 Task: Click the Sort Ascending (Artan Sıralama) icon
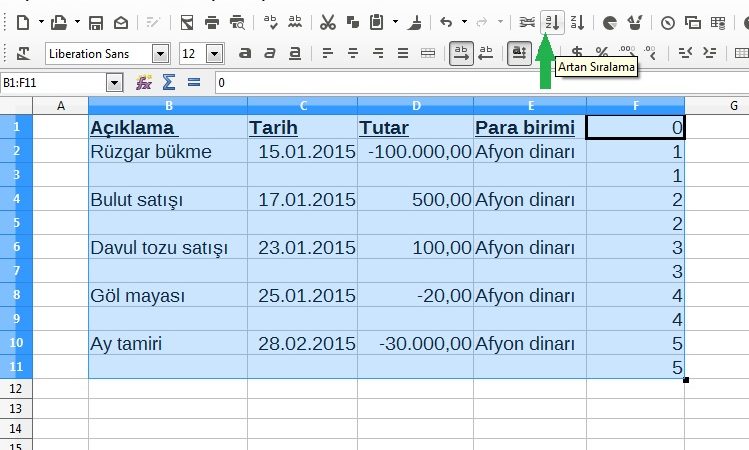552,22
